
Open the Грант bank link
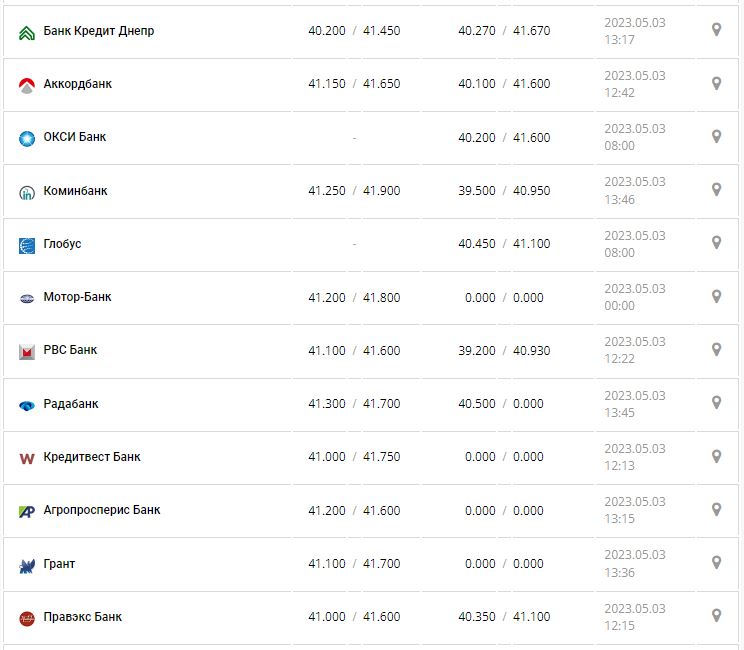[59, 564]
